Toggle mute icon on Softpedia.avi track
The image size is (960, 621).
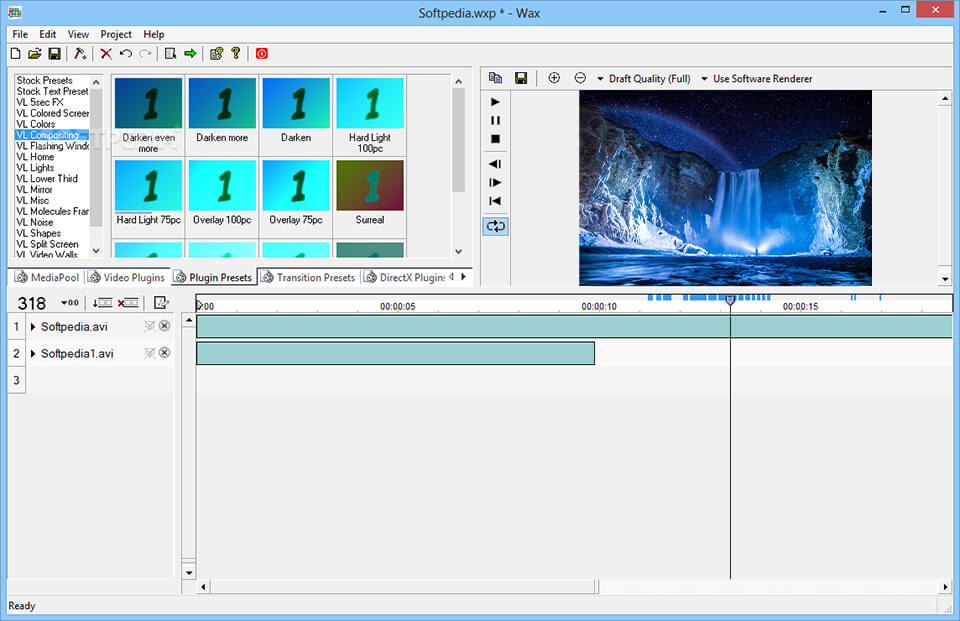pos(149,326)
